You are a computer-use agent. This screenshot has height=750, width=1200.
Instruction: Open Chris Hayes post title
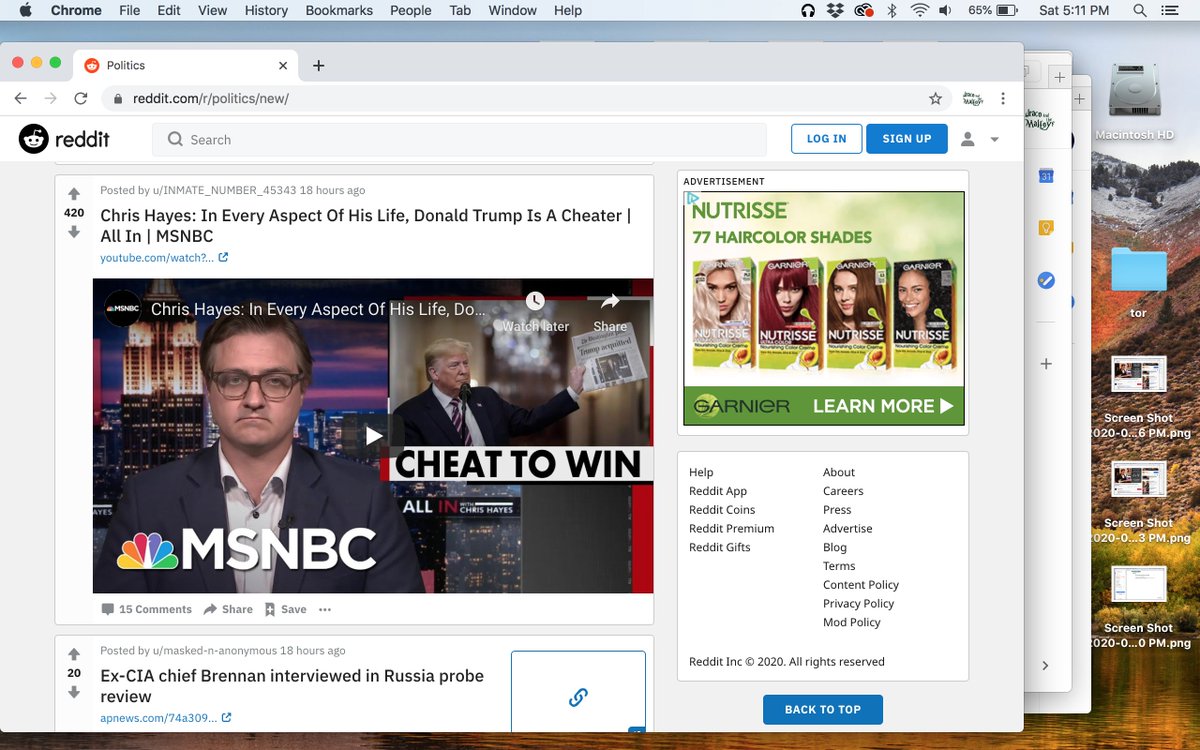[365, 226]
